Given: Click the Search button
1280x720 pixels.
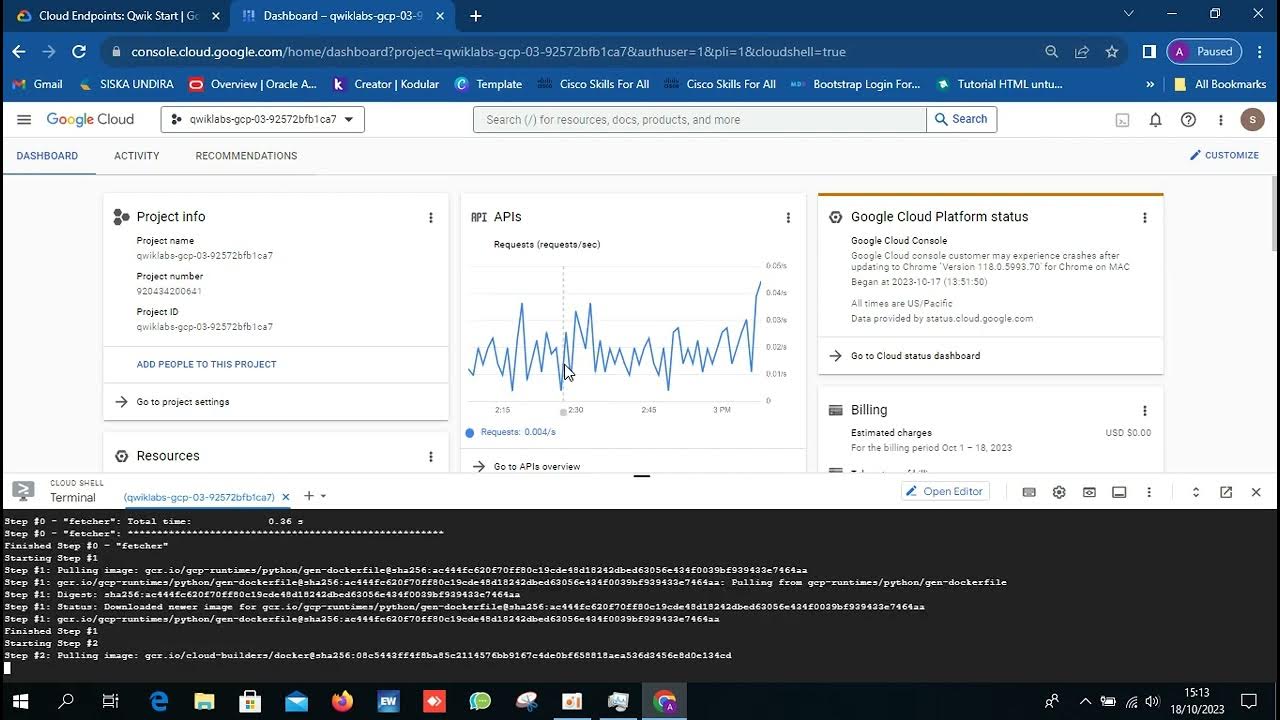Looking at the screenshot, I should tap(961, 119).
